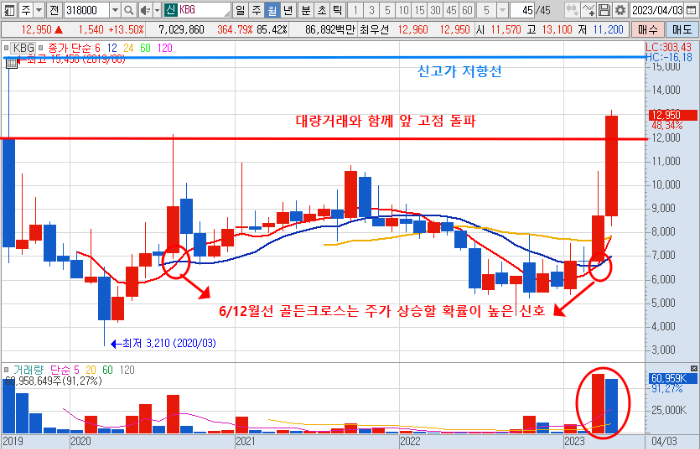Screen dimensions: 700x449
Task: Select the 30 interval button
Action: pyautogui.click(x=436, y=10)
